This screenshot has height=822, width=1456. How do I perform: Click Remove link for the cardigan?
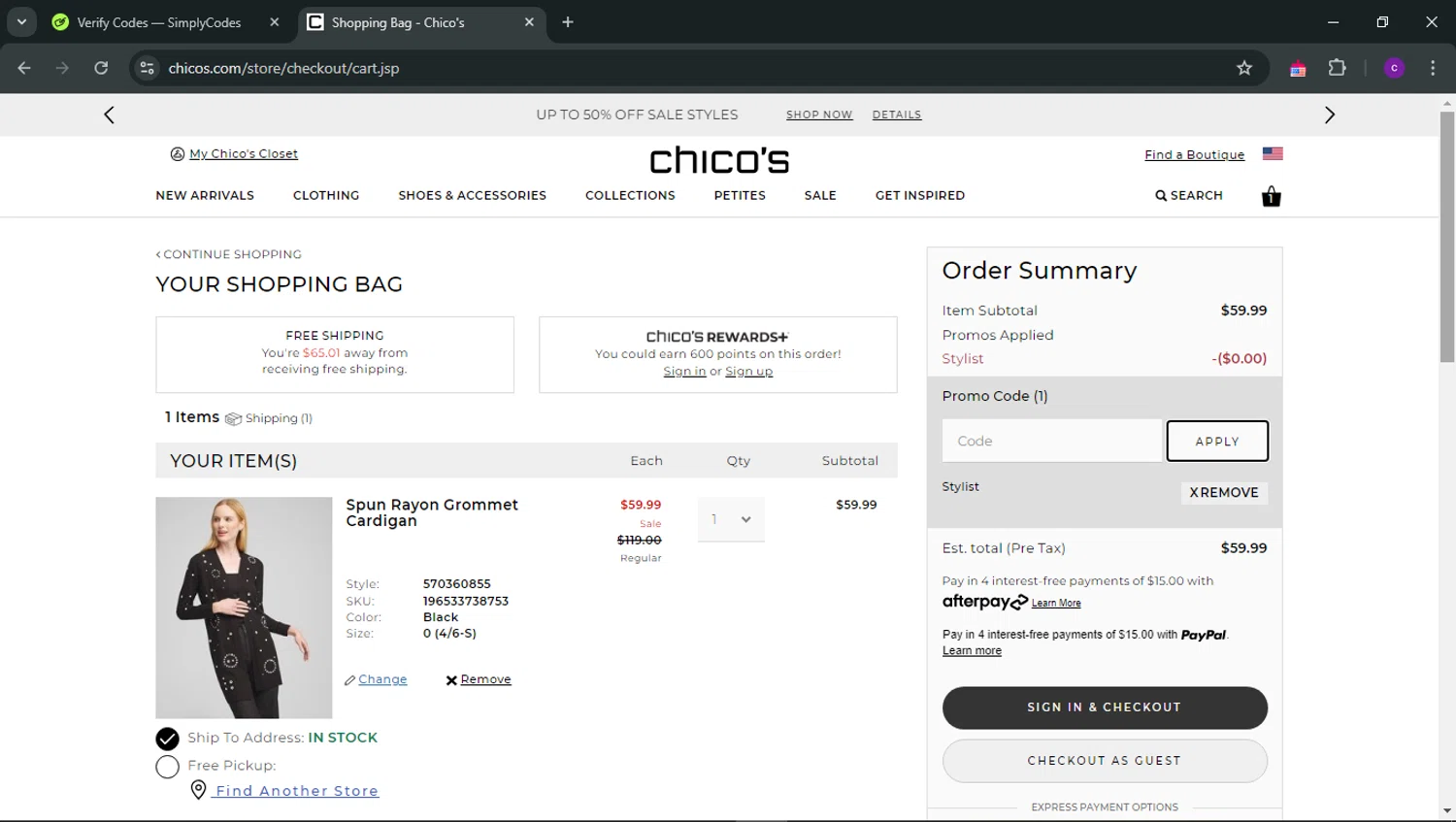point(485,679)
